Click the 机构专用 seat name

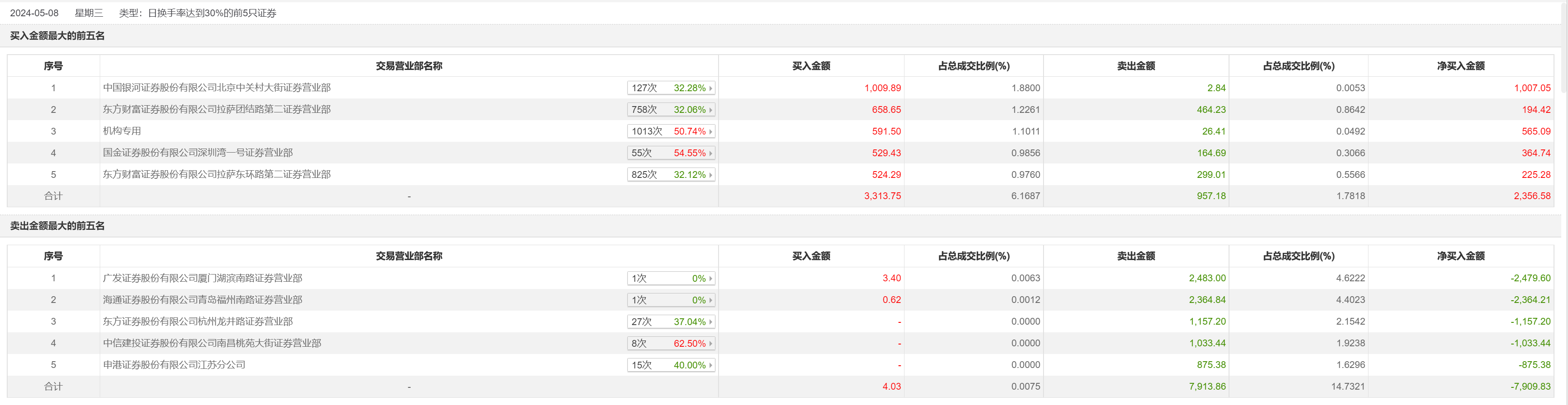pos(122,131)
